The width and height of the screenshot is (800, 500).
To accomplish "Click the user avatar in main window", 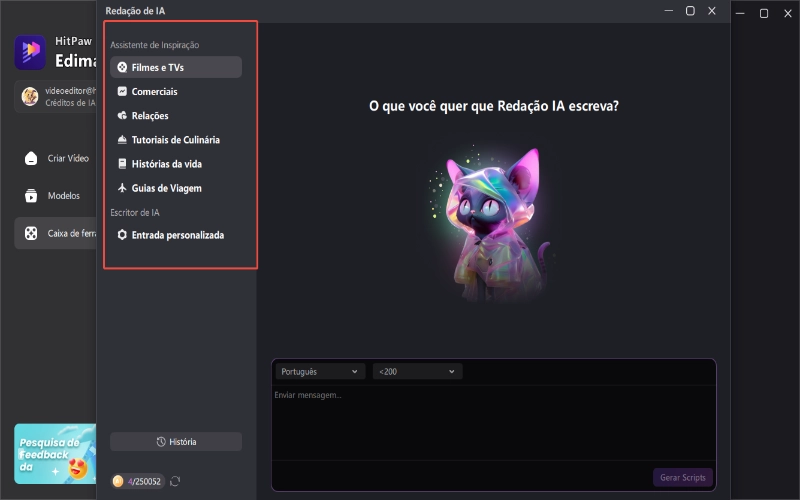I will pyautogui.click(x=30, y=96).
